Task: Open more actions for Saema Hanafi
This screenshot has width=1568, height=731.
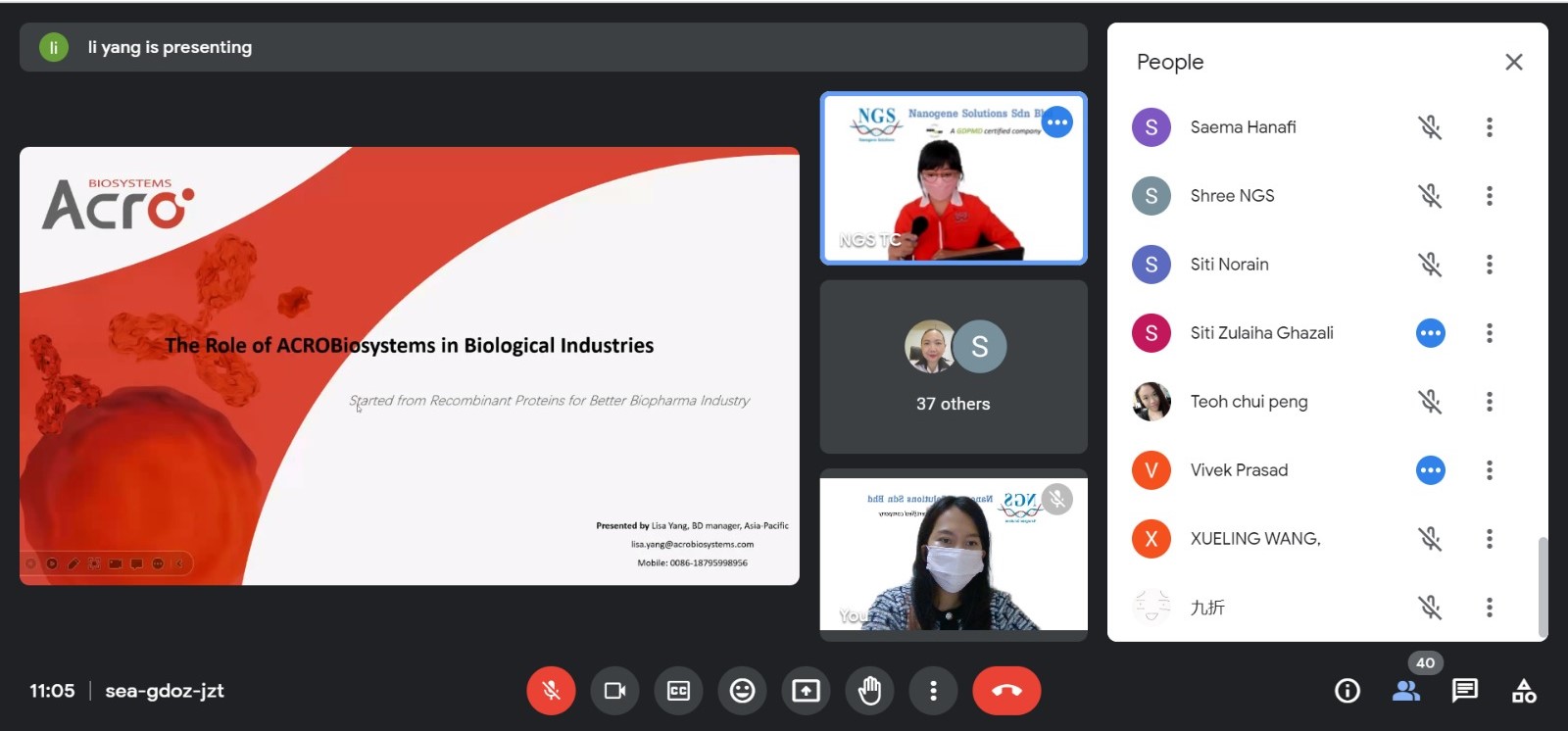Action: tap(1489, 127)
